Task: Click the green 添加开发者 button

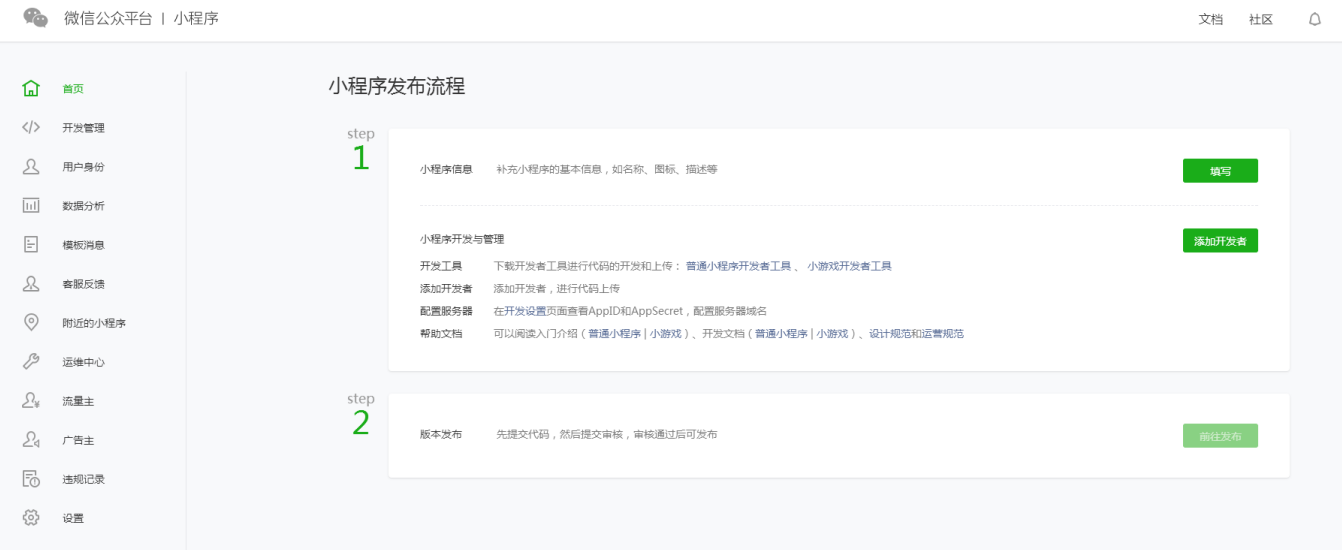Action: coord(1220,241)
